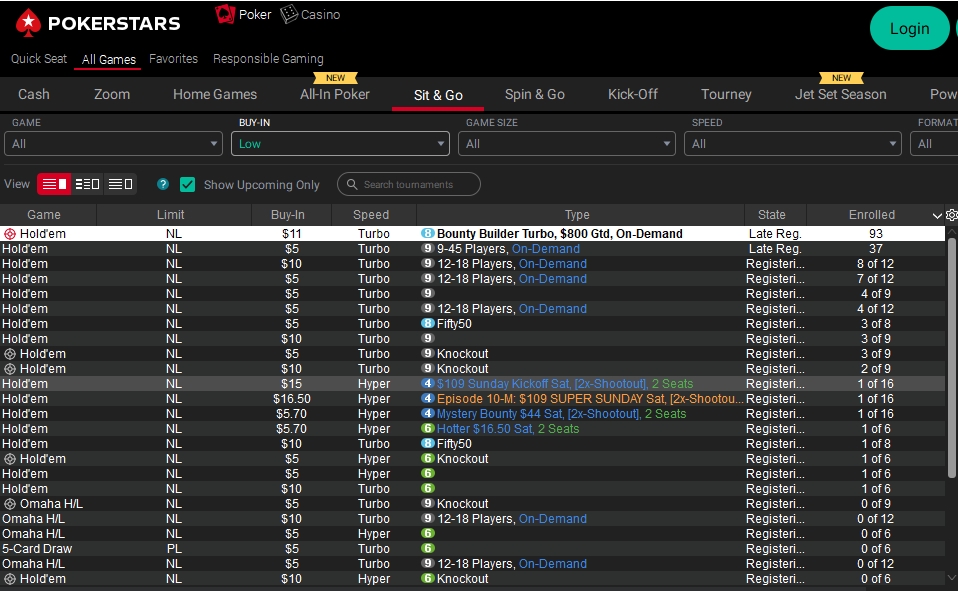Click 8-max badge on $10 Fifty50 row
This screenshot has width=958, height=591.
(x=428, y=443)
